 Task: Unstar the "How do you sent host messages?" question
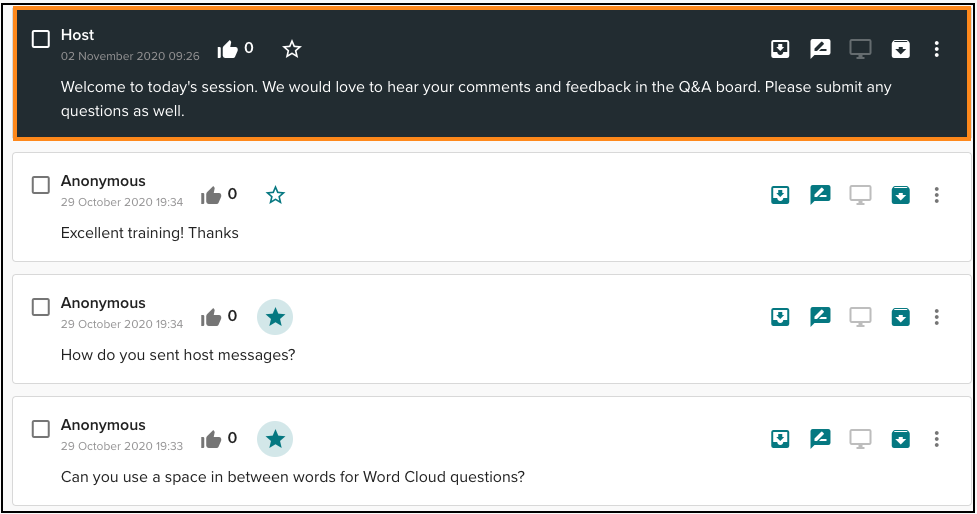[x=275, y=317]
